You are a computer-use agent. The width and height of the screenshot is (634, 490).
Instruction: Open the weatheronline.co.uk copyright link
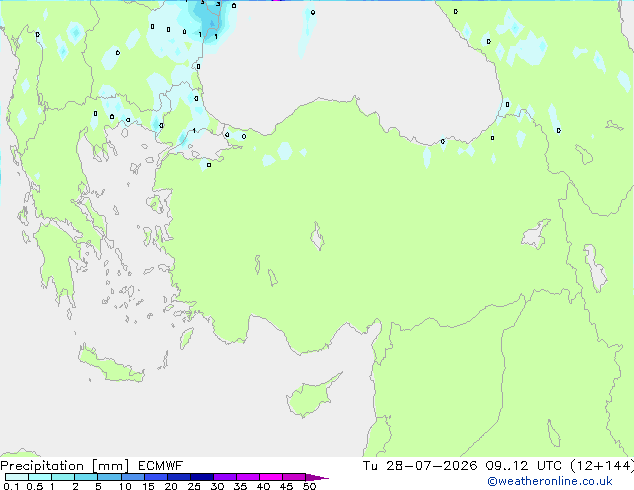point(550,481)
